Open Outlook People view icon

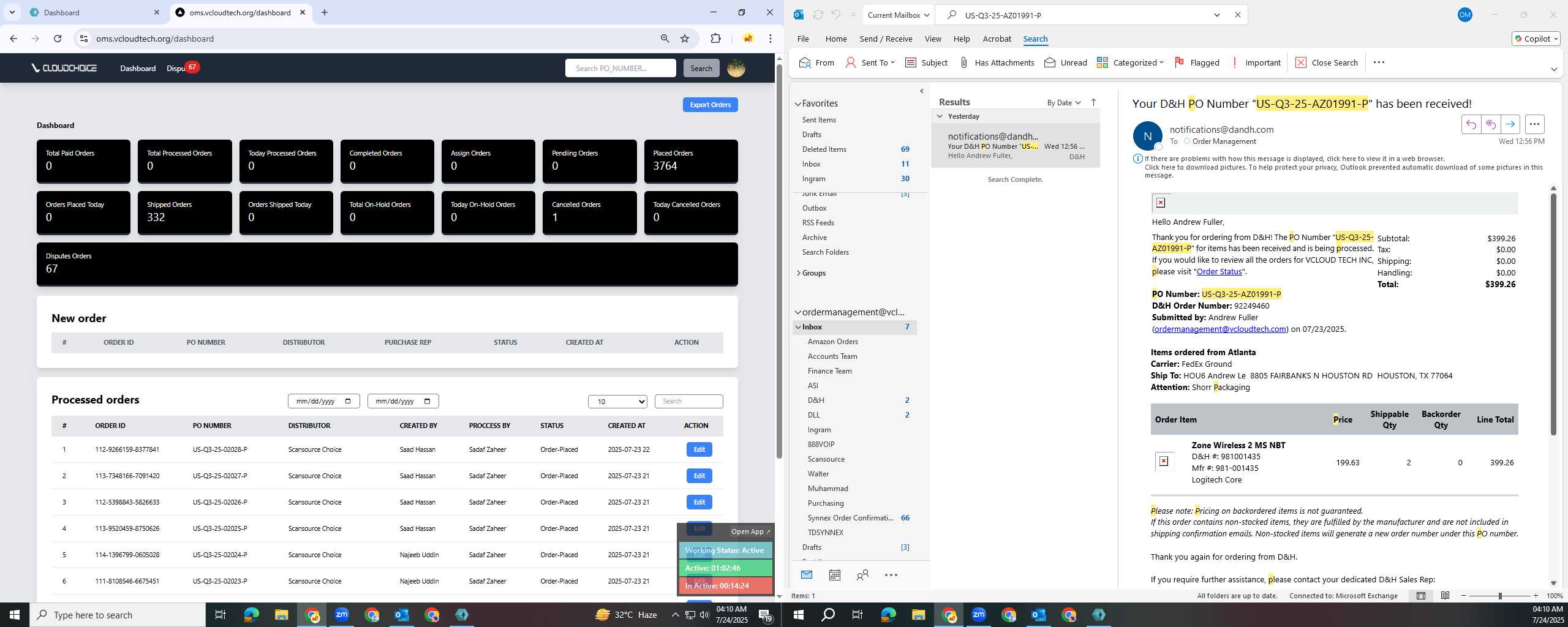(862, 575)
